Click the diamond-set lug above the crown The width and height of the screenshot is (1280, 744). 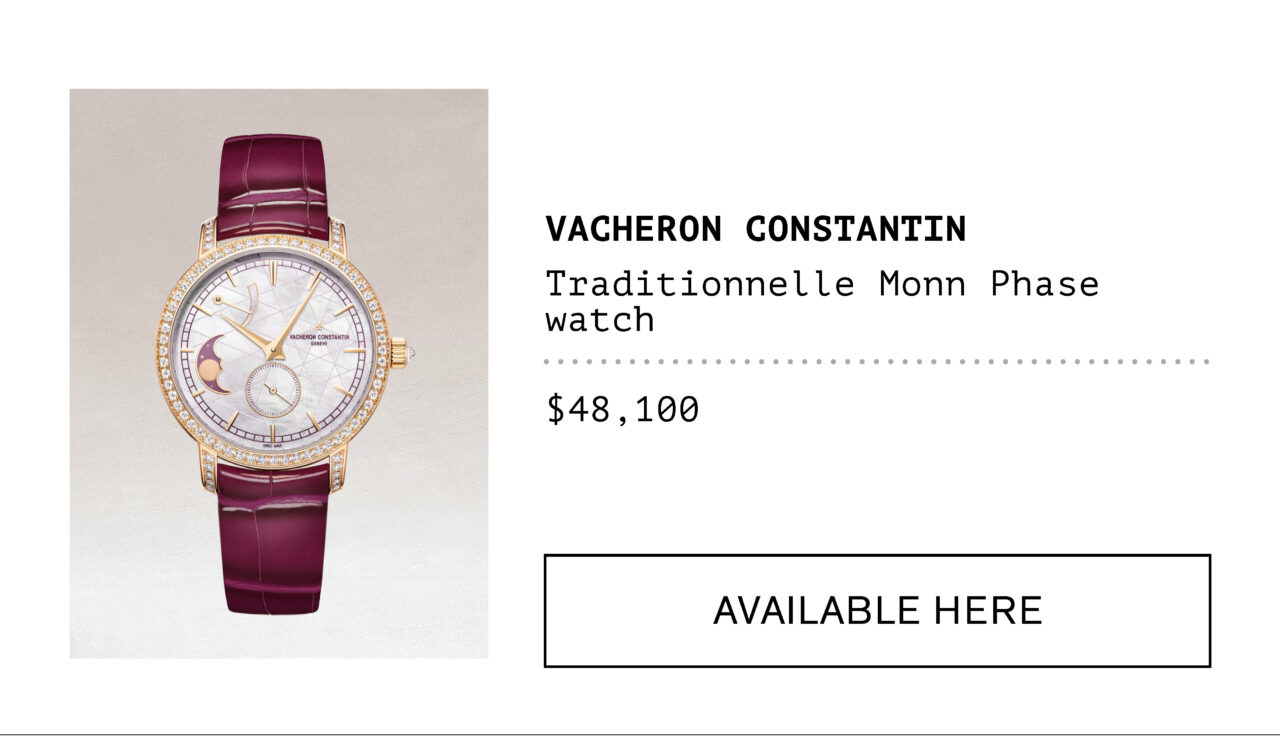[x=338, y=238]
